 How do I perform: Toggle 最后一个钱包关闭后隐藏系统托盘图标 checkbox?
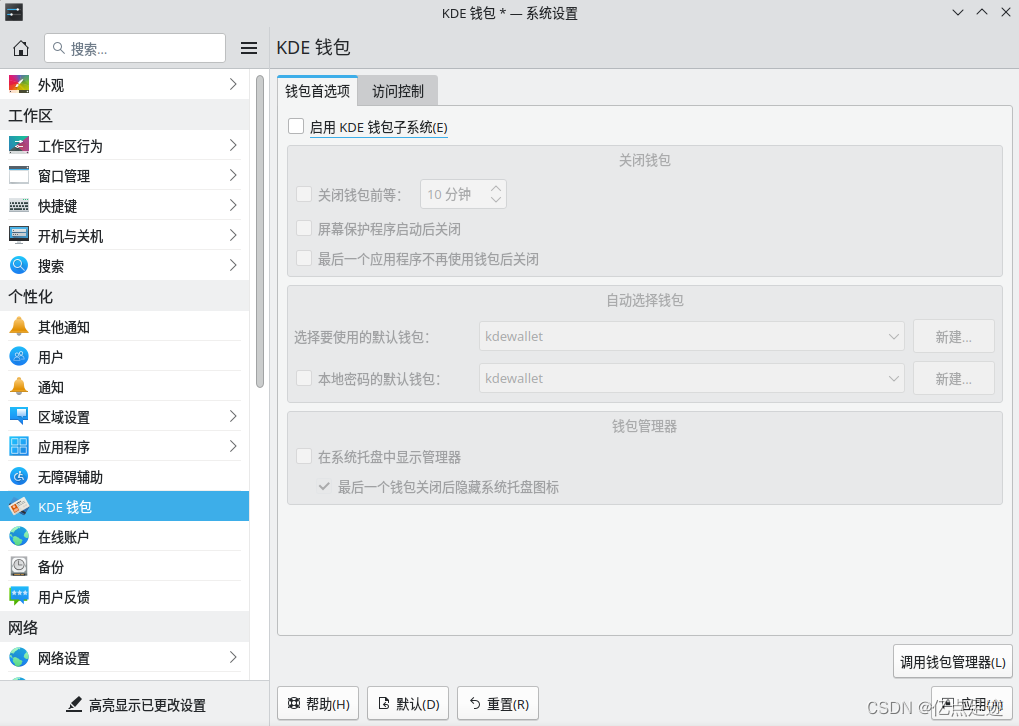click(x=324, y=487)
